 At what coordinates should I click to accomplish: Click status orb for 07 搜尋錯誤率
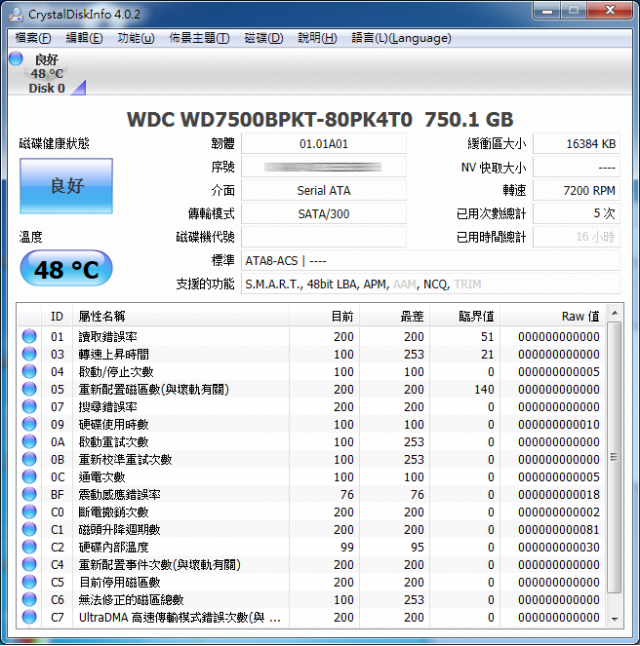click(29, 406)
